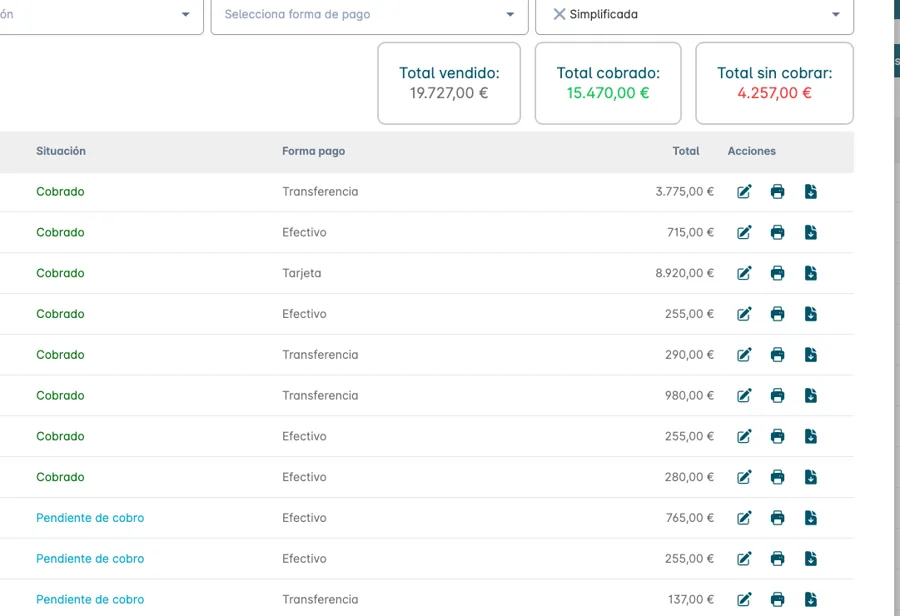Viewport: 900px width, 616px height.
Task: Download the 280,00 € invoice file
Action: (x=810, y=477)
